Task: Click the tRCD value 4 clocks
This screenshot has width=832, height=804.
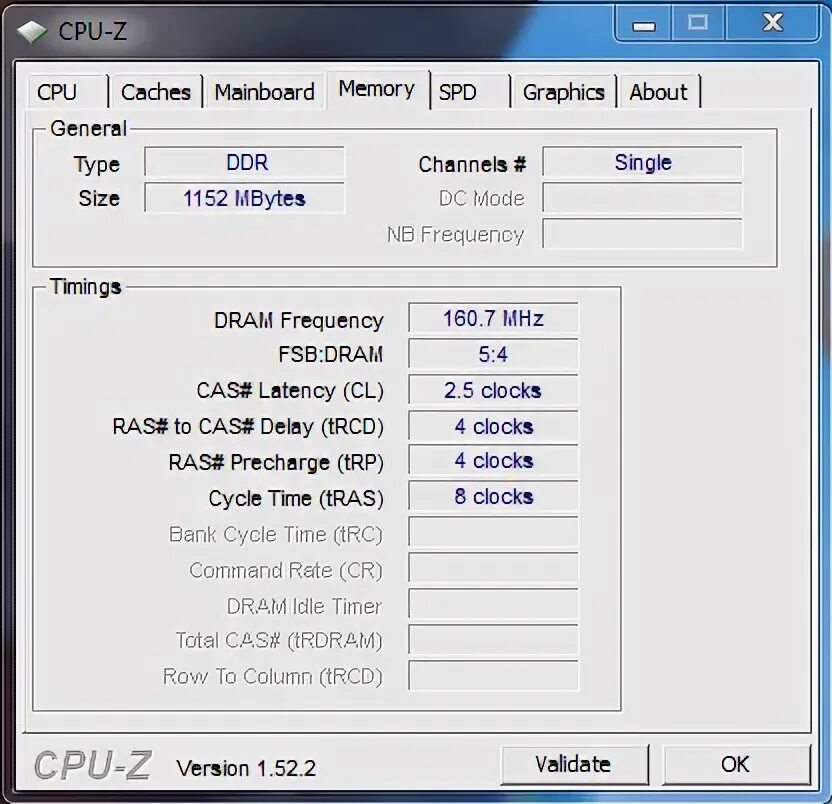Action: (x=493, y=426)
